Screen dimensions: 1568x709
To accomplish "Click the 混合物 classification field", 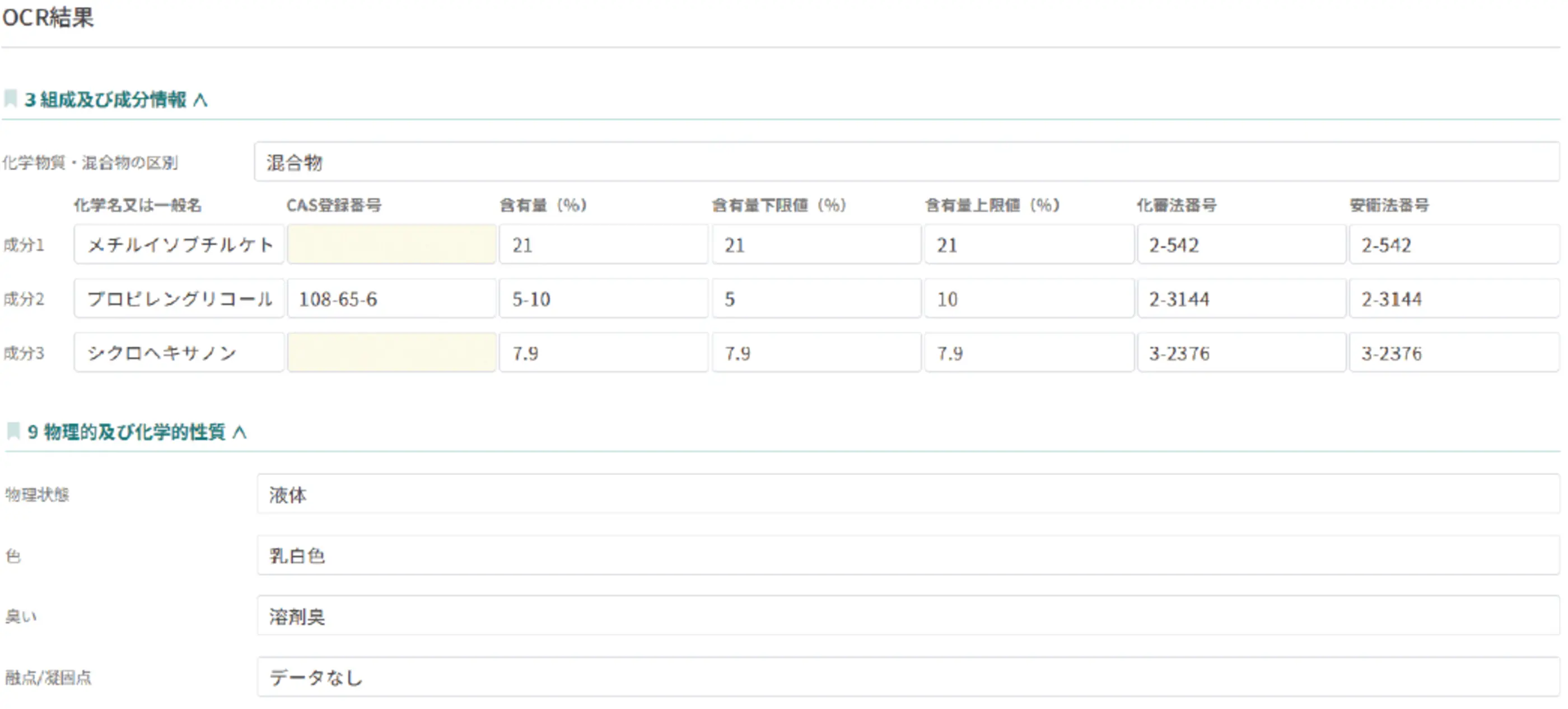I will click(x=906, y=162).
